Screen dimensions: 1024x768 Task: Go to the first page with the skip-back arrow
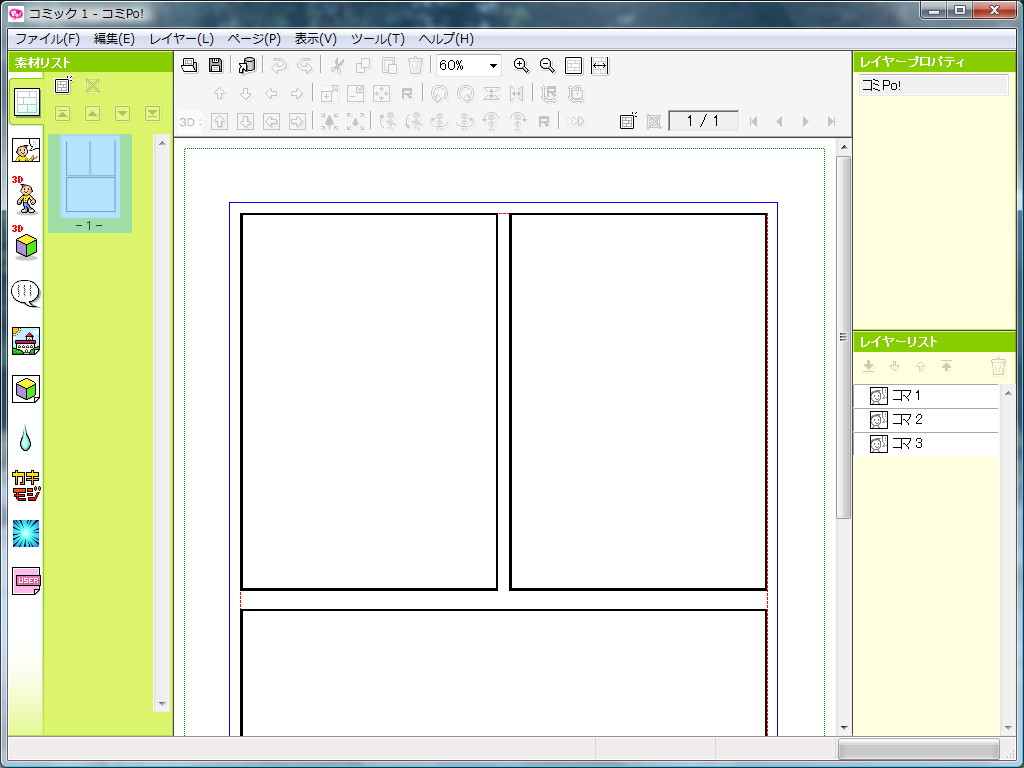[754, 121]
